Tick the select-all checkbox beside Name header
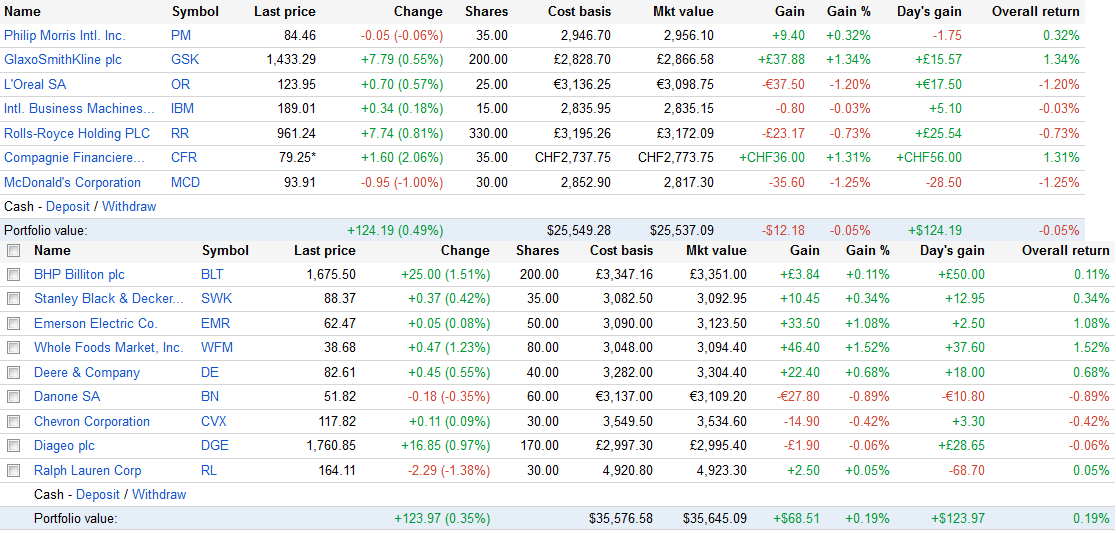Viewport: 1116px width, 533px height. (14, 251)
